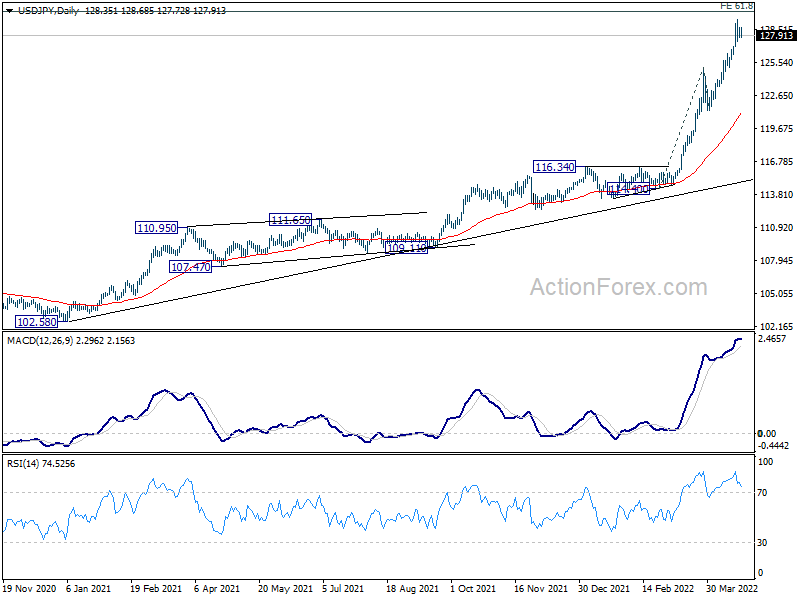Click the 107.470 price label box

(190, 267)
